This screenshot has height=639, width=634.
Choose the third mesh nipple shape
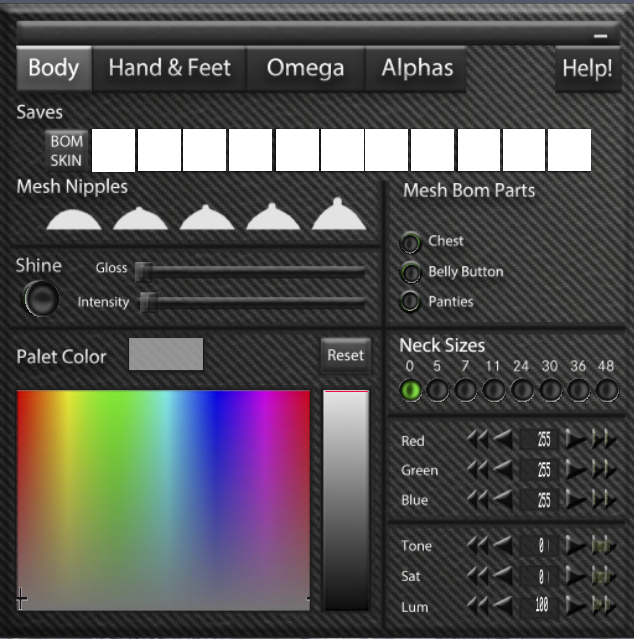207,218
